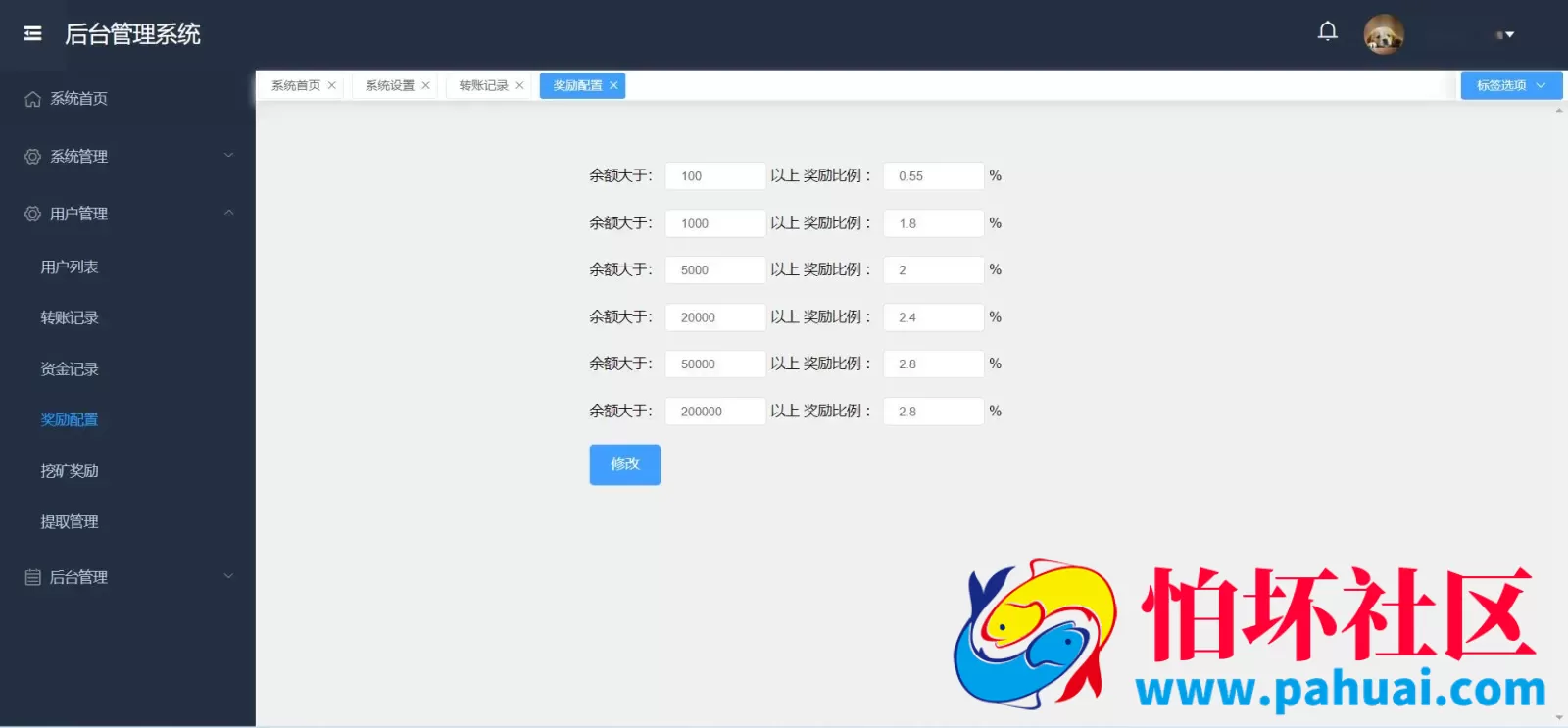Screen dimensions: 1568x728
Task: Expand the 系统管理 sidebar menu
Action: [127, 156]
